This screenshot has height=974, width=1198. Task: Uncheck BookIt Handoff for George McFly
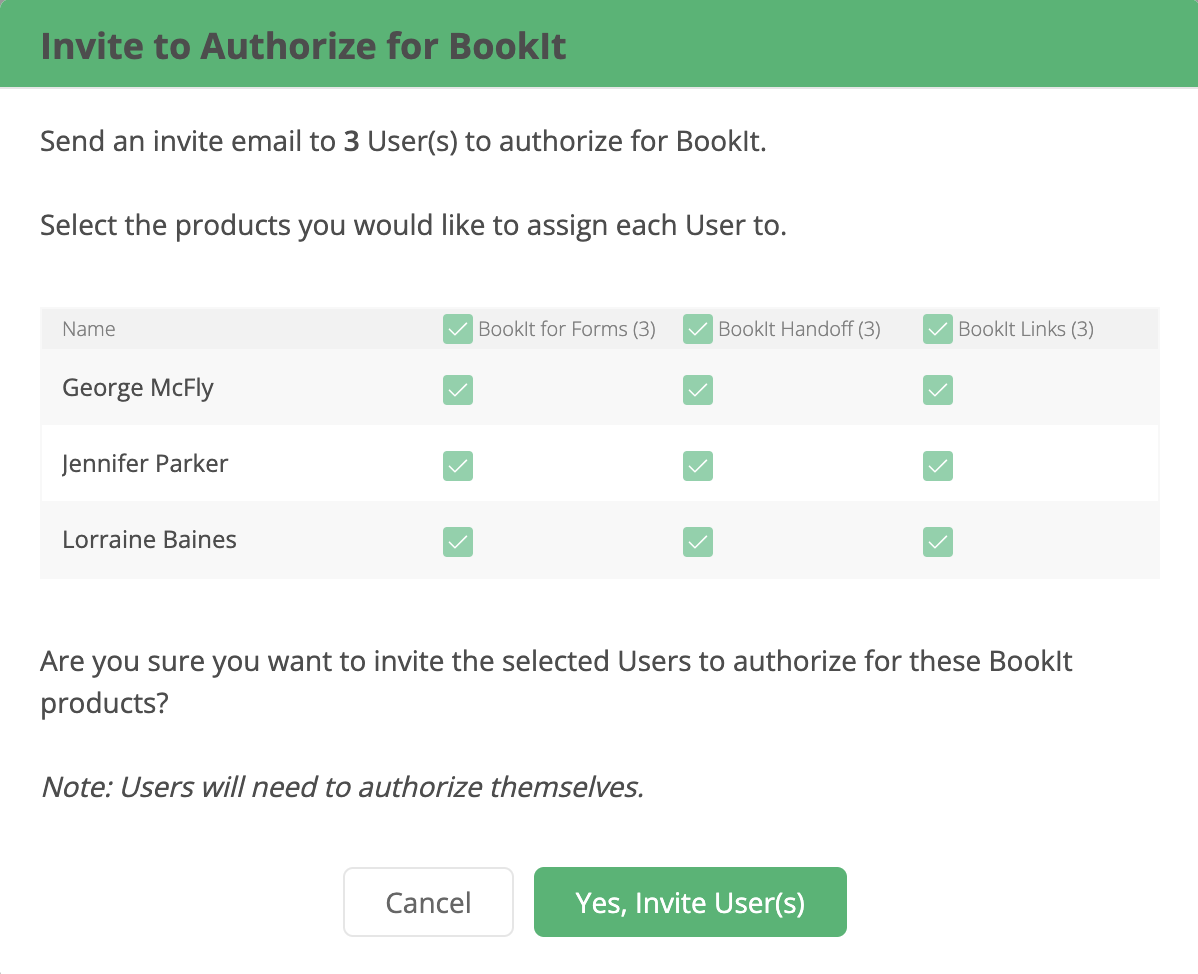pyautogui.click(x=698, y=390)
